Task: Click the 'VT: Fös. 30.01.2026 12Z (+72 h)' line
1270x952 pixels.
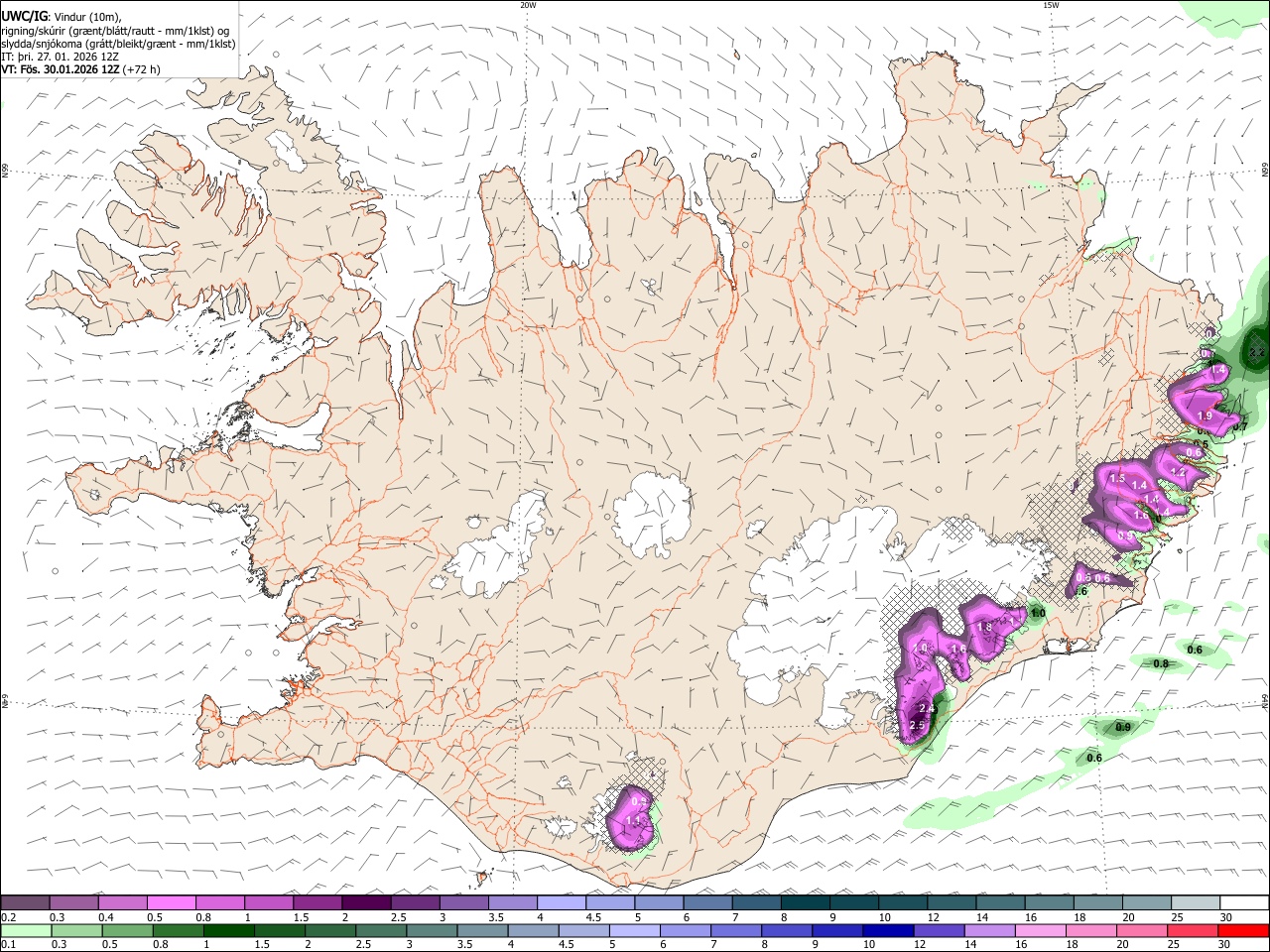Action: pyautogui.click(x=80, y=69)
